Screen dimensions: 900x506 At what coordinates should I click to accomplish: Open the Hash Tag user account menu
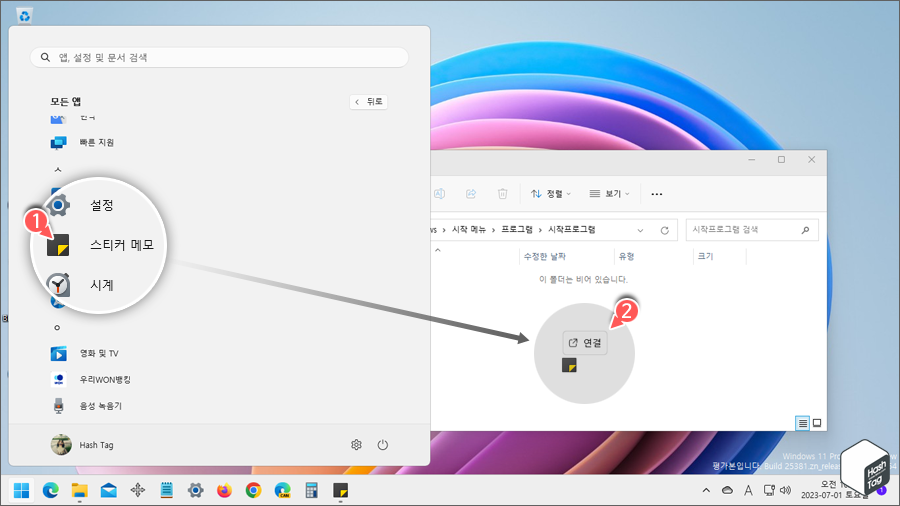[82, 445]
